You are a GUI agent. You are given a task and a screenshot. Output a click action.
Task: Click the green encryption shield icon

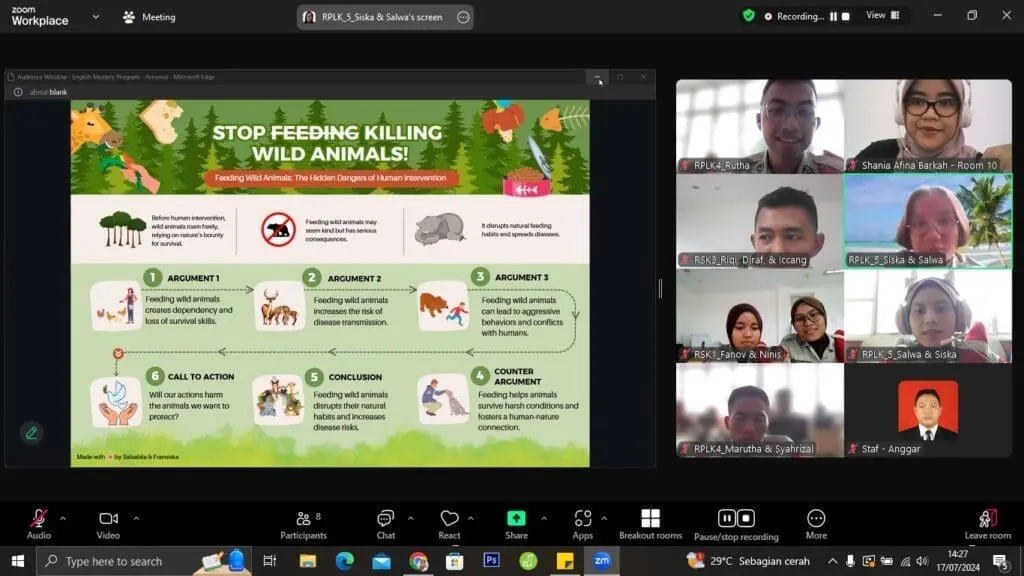tap(748, 16)
